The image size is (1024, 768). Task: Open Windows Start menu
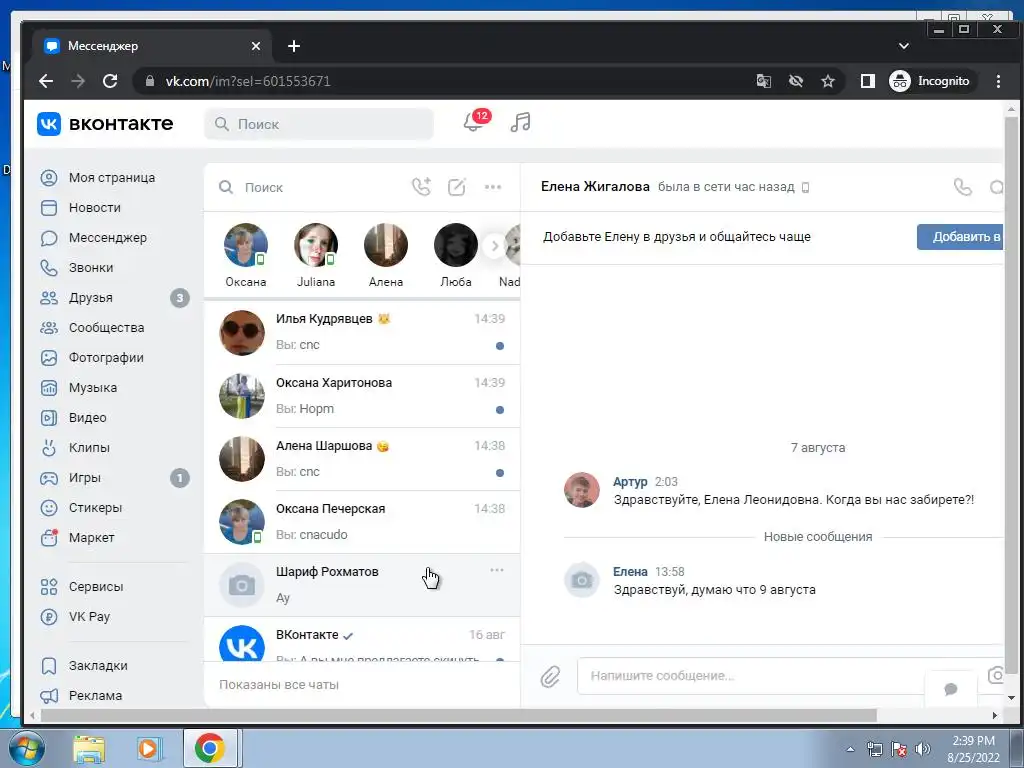(x=27, y=748)
